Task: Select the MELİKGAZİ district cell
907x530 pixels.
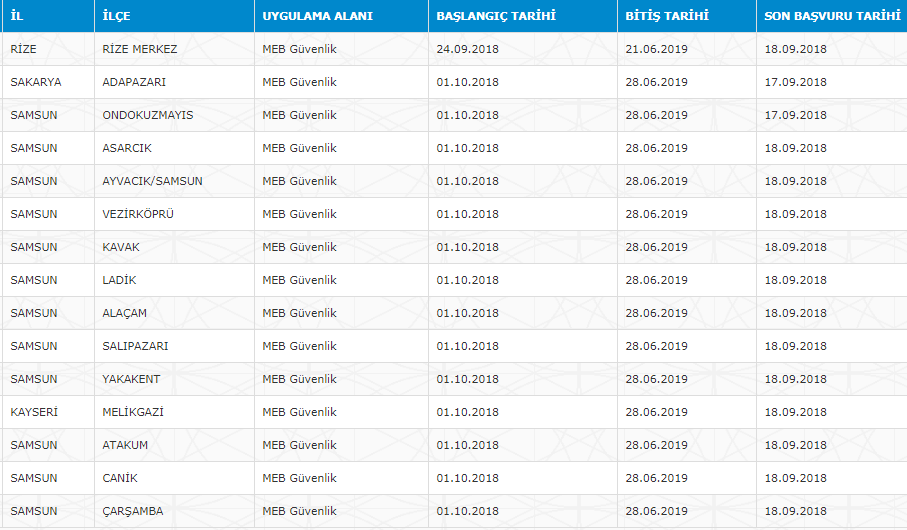Action: pos(133,412)
